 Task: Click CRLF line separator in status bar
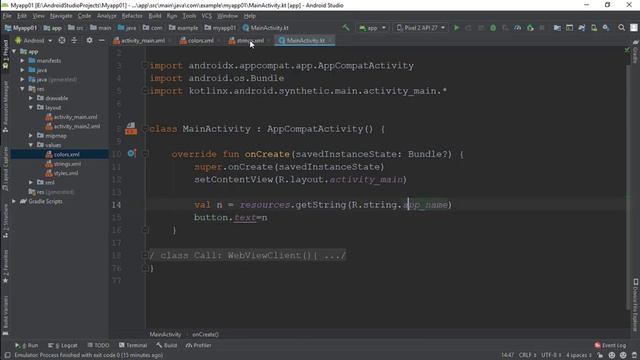pos(527,355)
